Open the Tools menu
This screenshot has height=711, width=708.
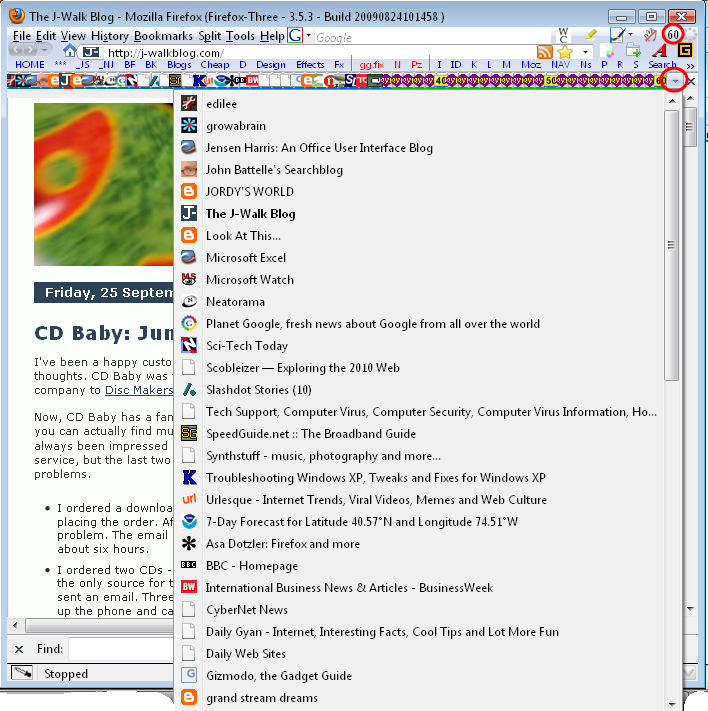pos(240,36)
